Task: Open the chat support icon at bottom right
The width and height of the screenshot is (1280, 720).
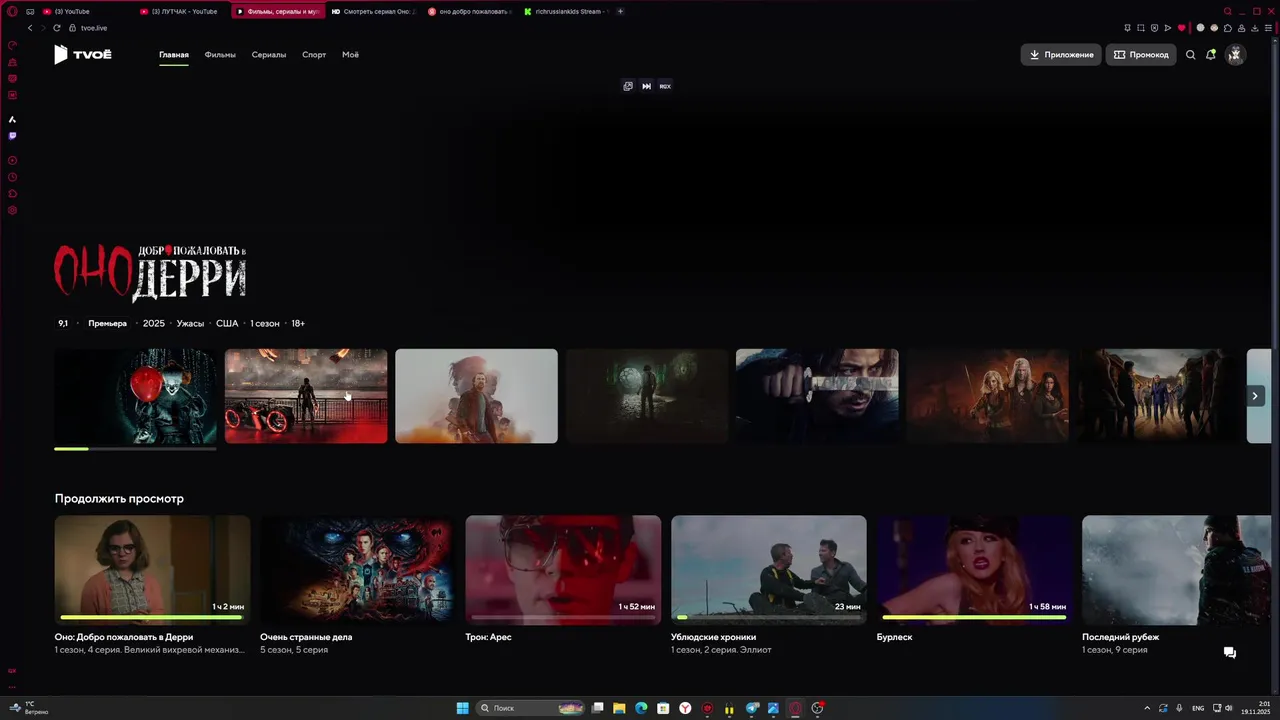Action: click(x=1230, y=652)
